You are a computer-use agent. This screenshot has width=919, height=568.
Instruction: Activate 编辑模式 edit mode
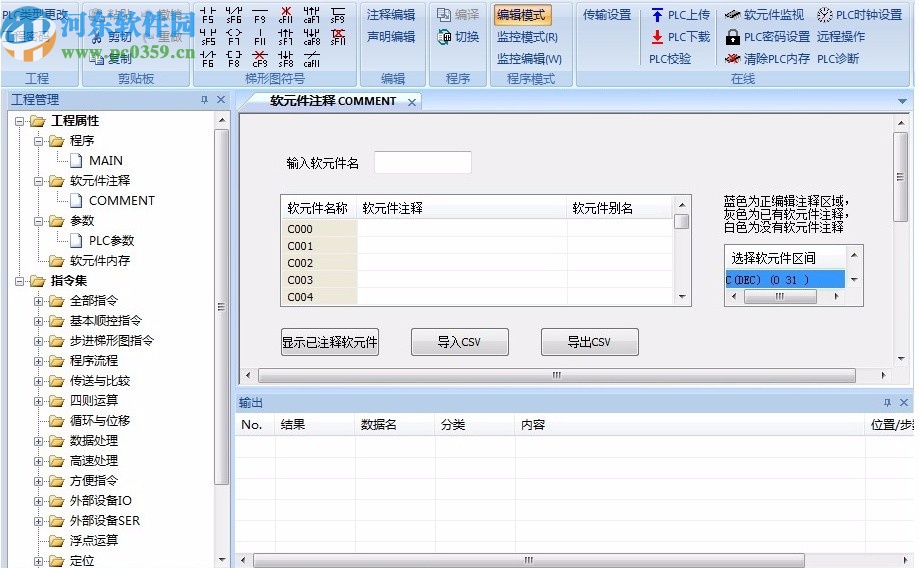[x=522, y=15]
